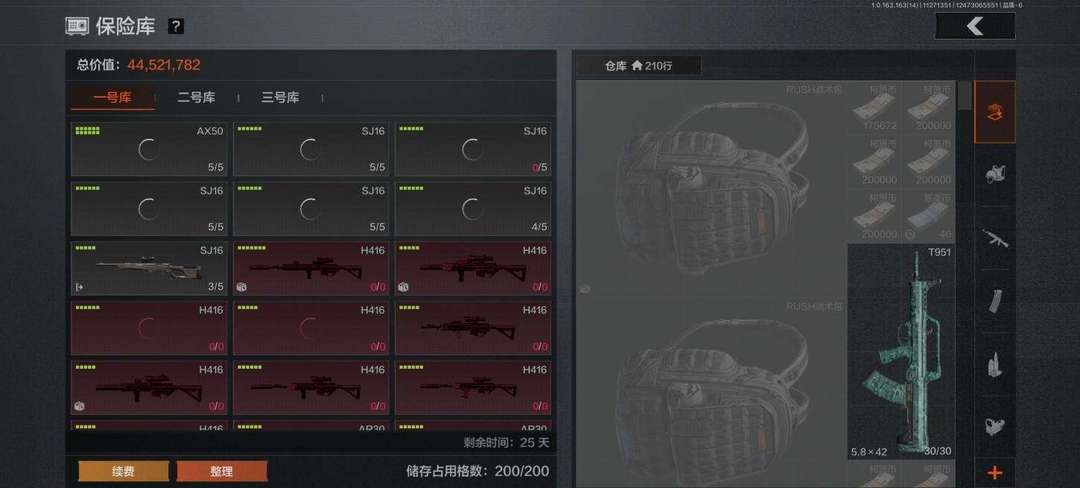This screenshot has width=1080, height=488.
Task: Click the 整理 organize button
Action: coord(222,471)
